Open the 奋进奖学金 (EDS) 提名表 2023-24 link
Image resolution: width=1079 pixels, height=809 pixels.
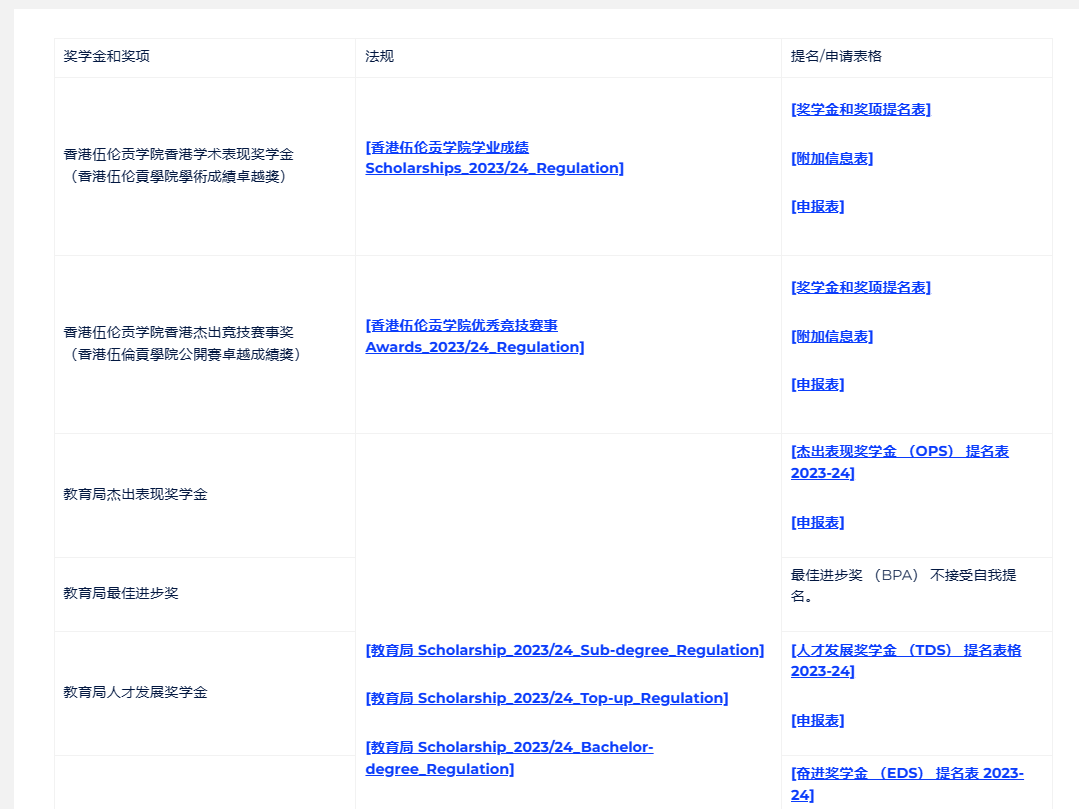tap(907, 784)
